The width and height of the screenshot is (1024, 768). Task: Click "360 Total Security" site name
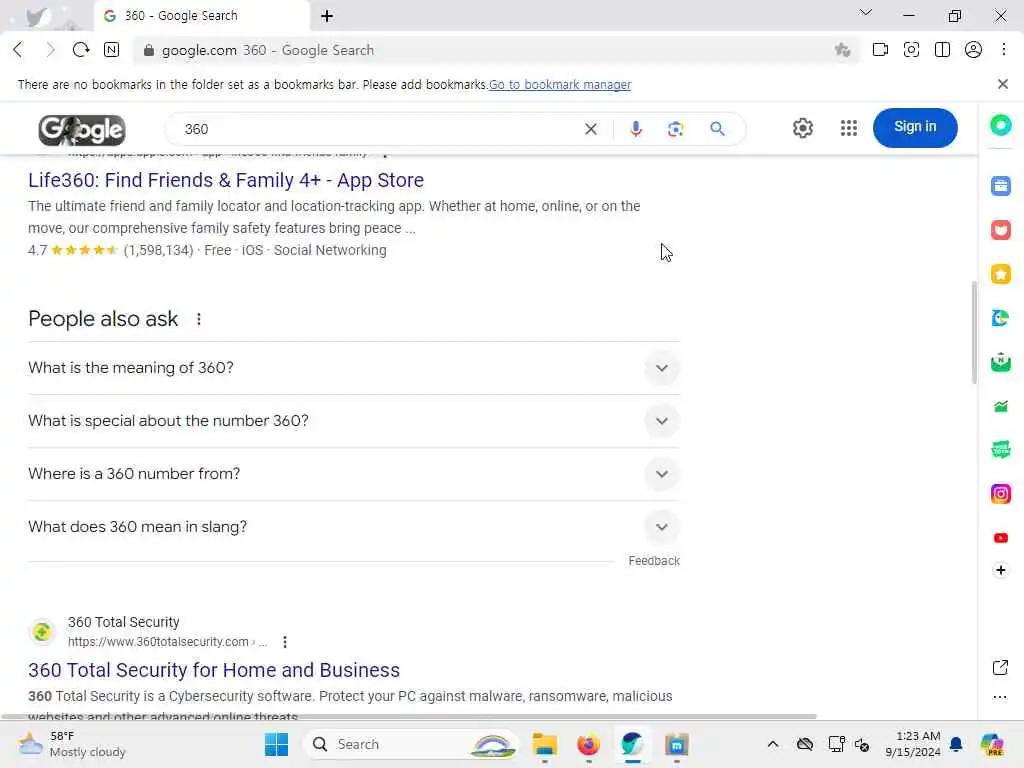(123, 622)
